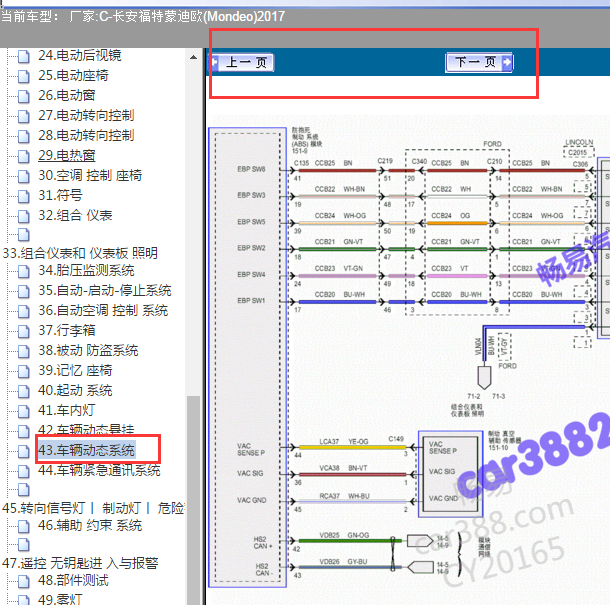Viewport: 610px width, 605px height.
Task: Open 35.自动-启动-停止系统
Action: [x=105, y=291]
